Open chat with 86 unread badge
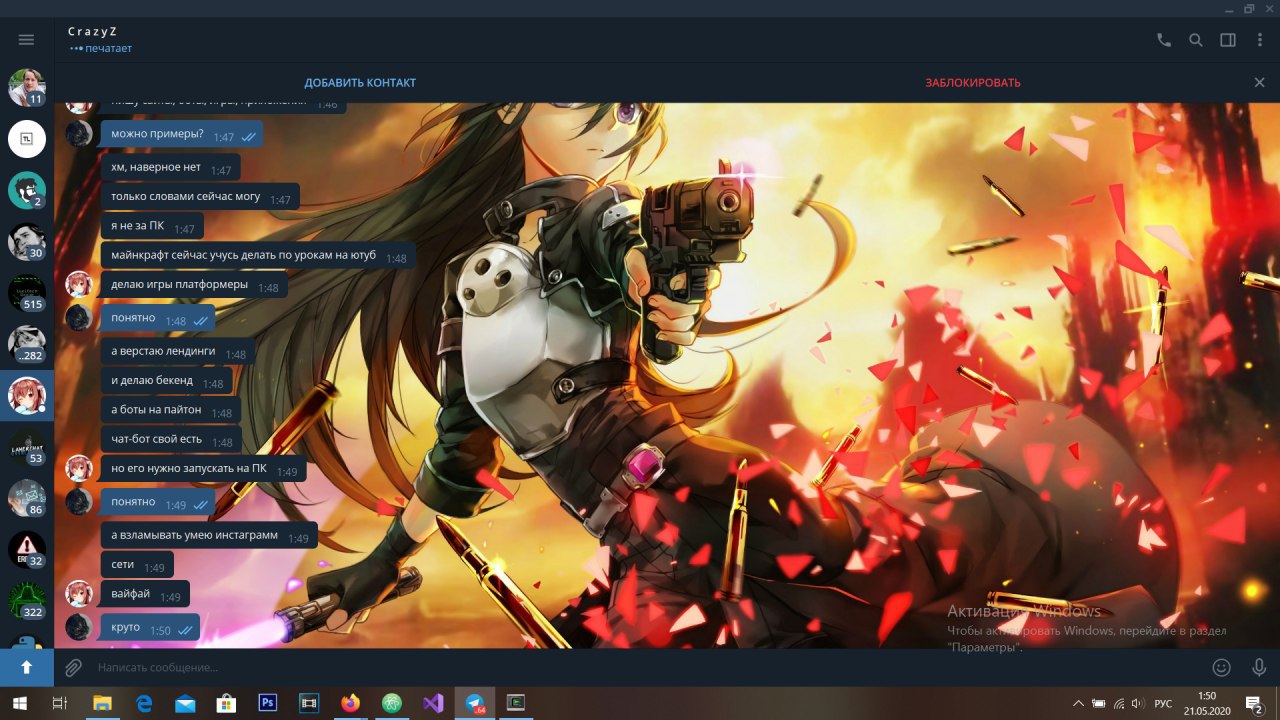The height and width of the screenshot is (720, 1280). coord(27,498)
